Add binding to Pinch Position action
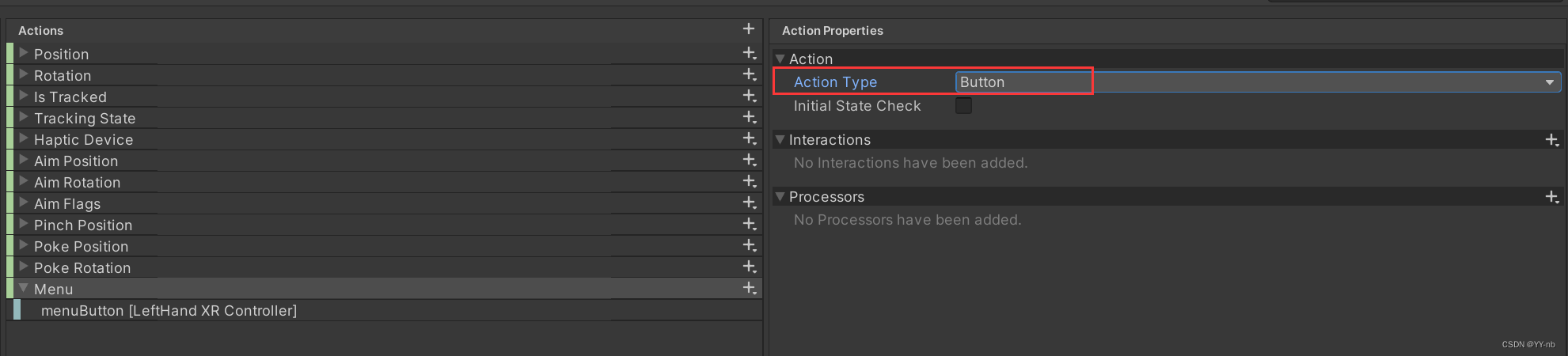 (749, 224)
